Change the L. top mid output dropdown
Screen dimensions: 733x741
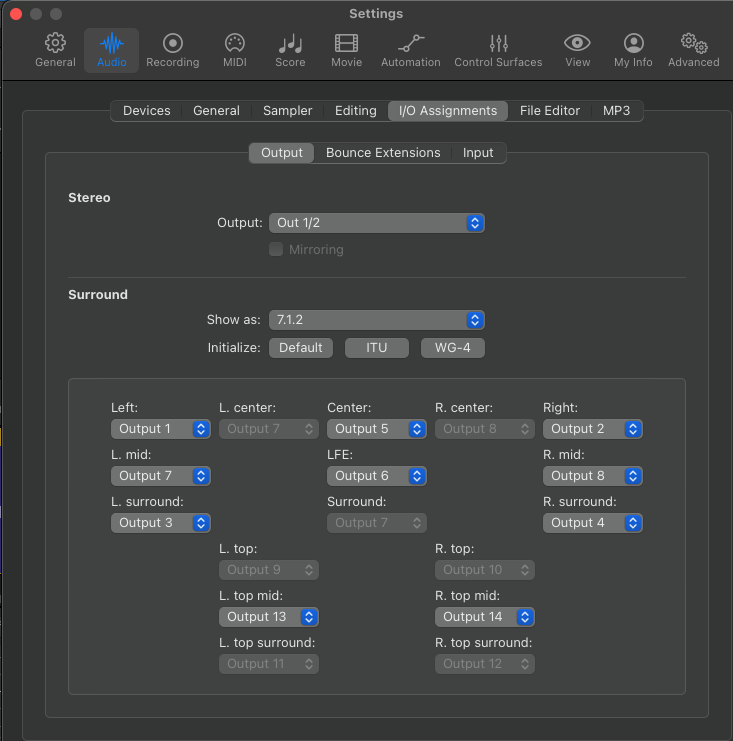268,617
